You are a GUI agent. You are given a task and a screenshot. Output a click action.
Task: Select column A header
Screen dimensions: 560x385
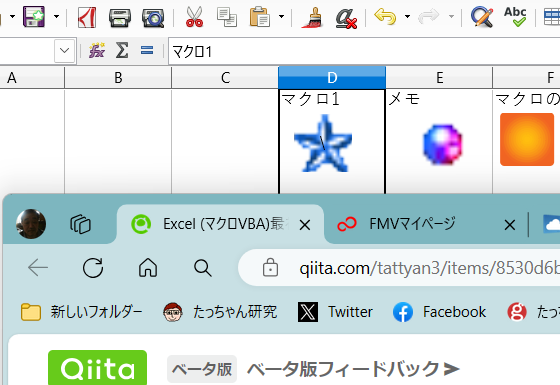[x=32, y=78]
